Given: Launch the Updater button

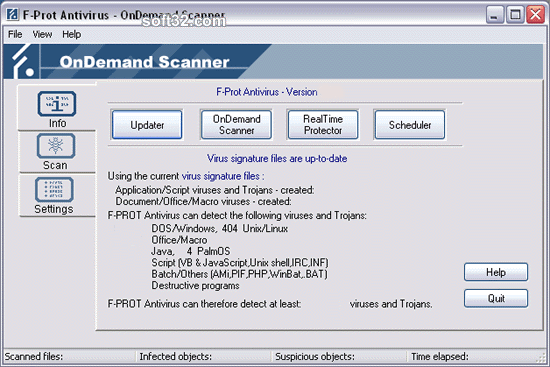Looking at the screenshot, I should [x=147, y=125].
